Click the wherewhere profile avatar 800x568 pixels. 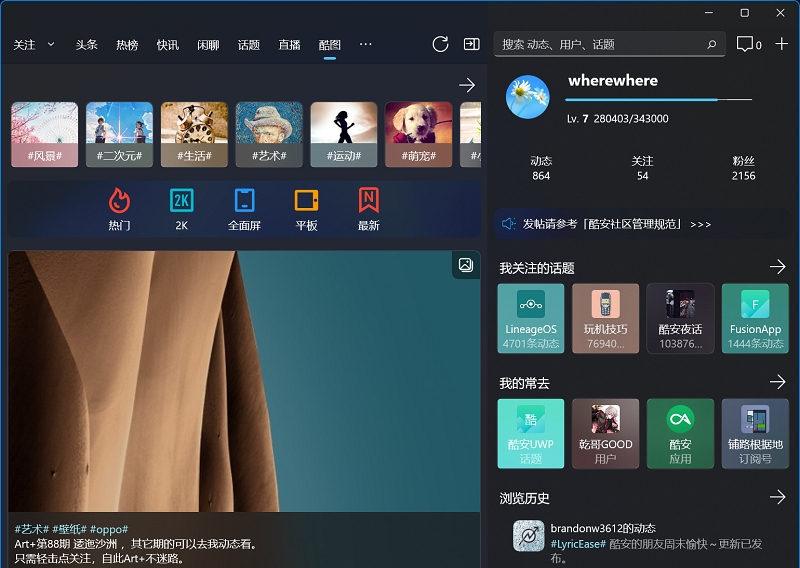pyautogui.click(x=528, y=97)
